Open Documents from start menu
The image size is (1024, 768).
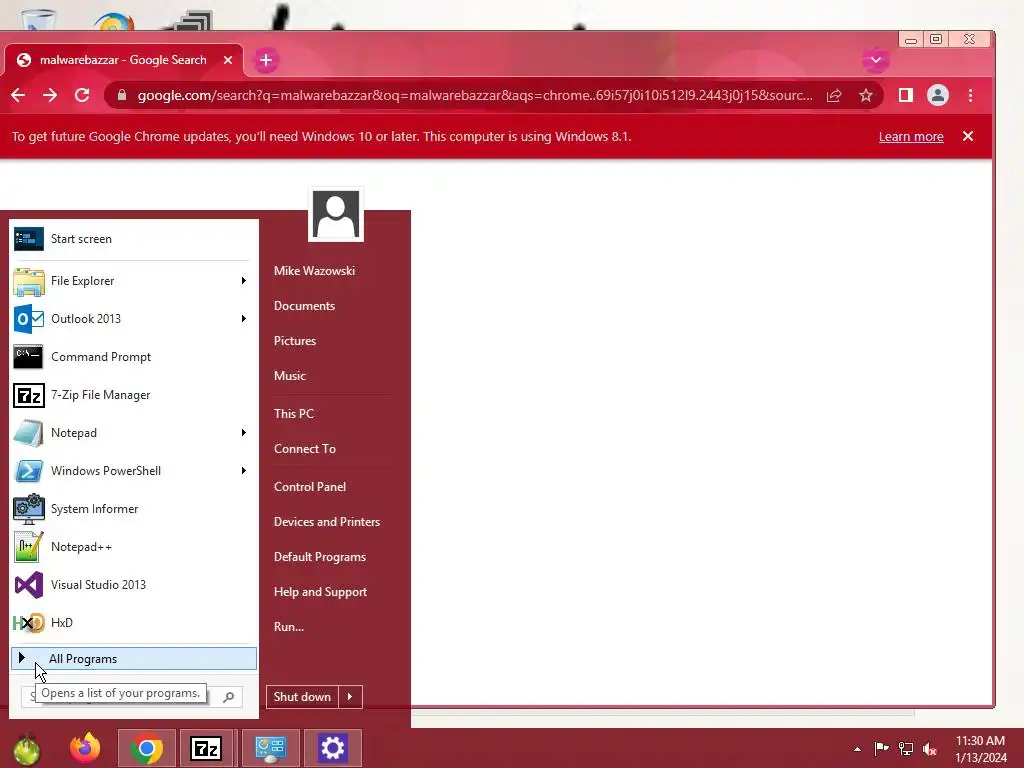(304, 306)
